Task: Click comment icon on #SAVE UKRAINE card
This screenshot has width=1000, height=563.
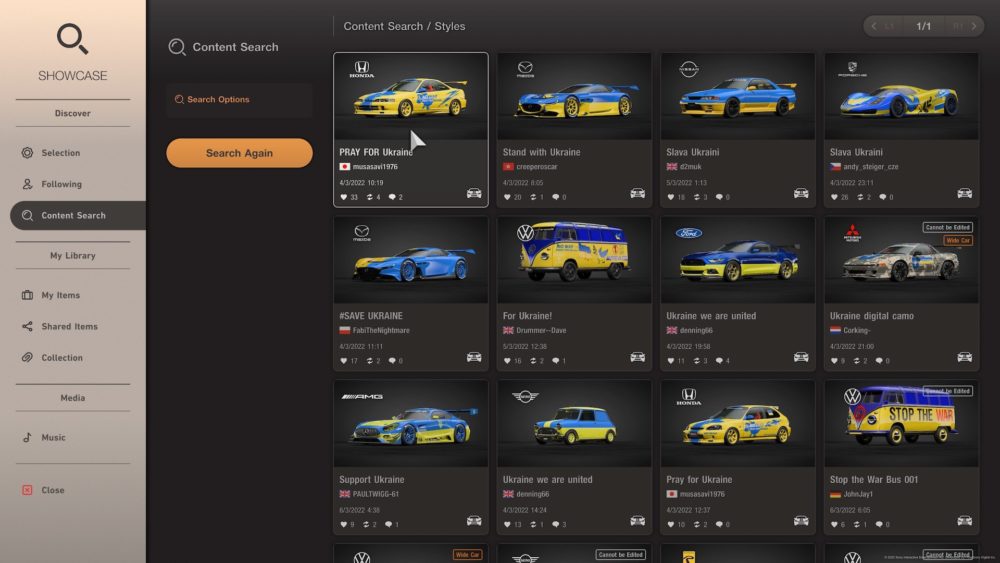Action: (x=392, y=361)
